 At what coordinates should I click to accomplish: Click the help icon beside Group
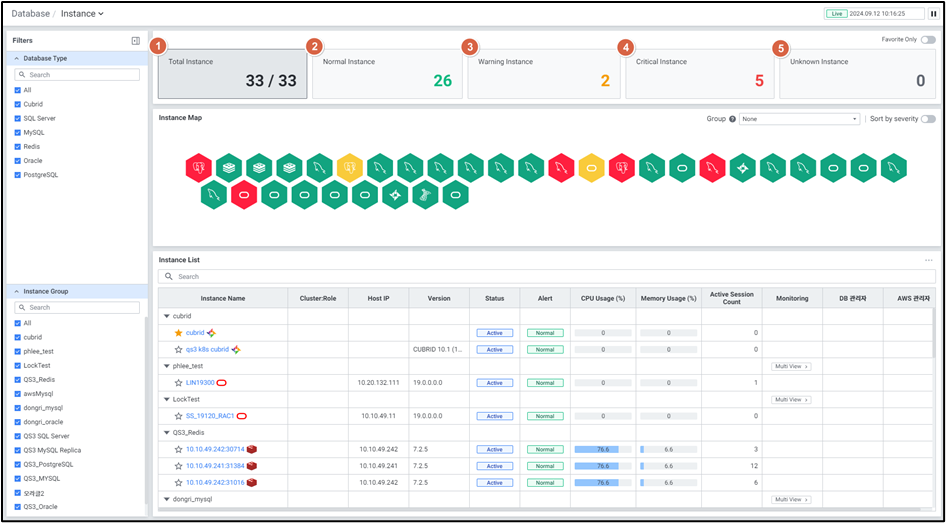pos(732,119)
